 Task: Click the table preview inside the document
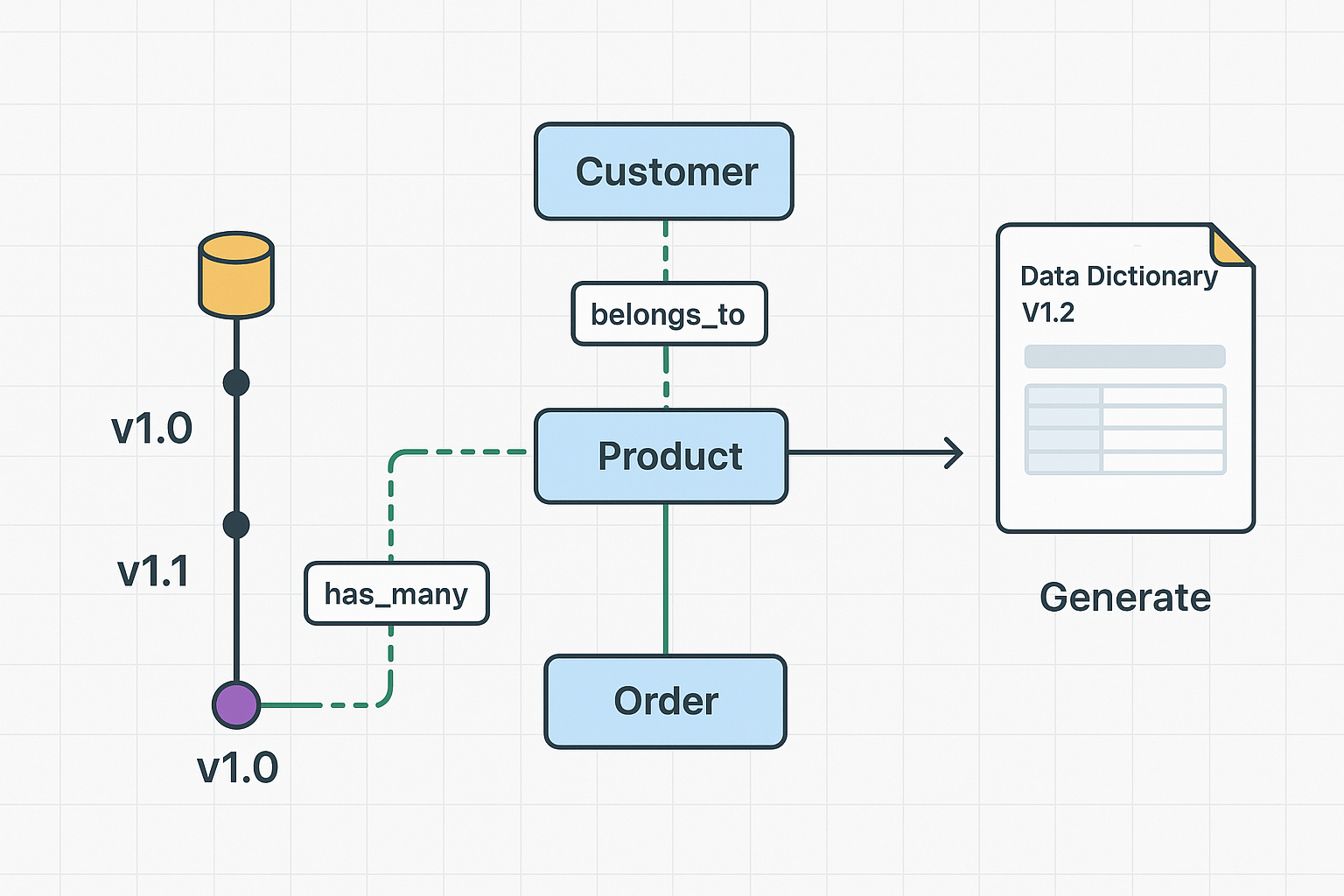[x=1125, y=430]
